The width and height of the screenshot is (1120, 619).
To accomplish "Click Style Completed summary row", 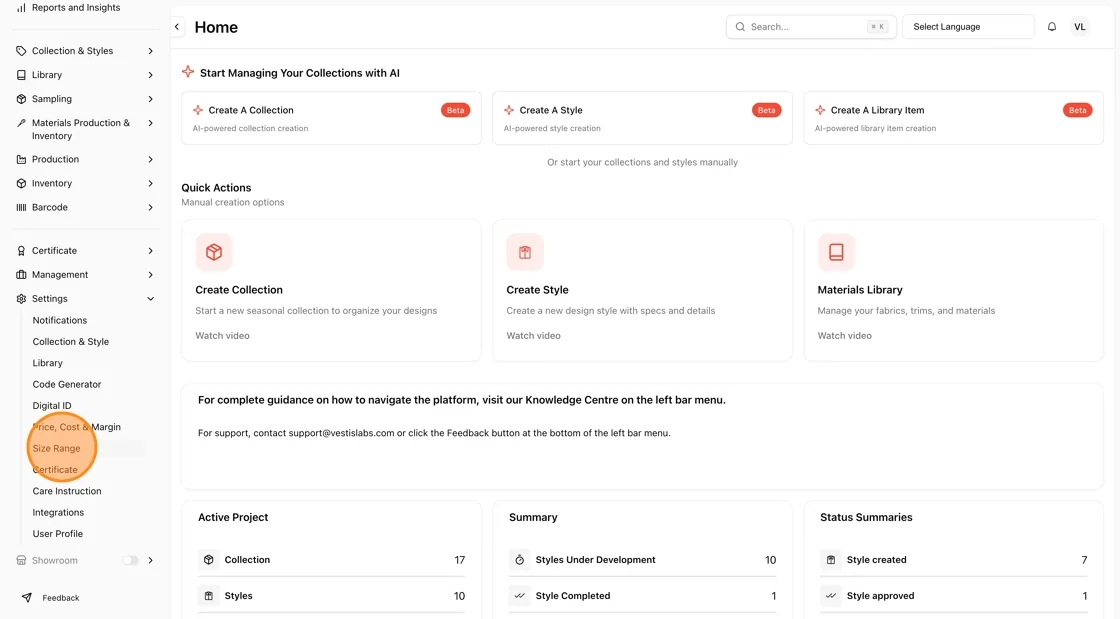I will point(642,595).
